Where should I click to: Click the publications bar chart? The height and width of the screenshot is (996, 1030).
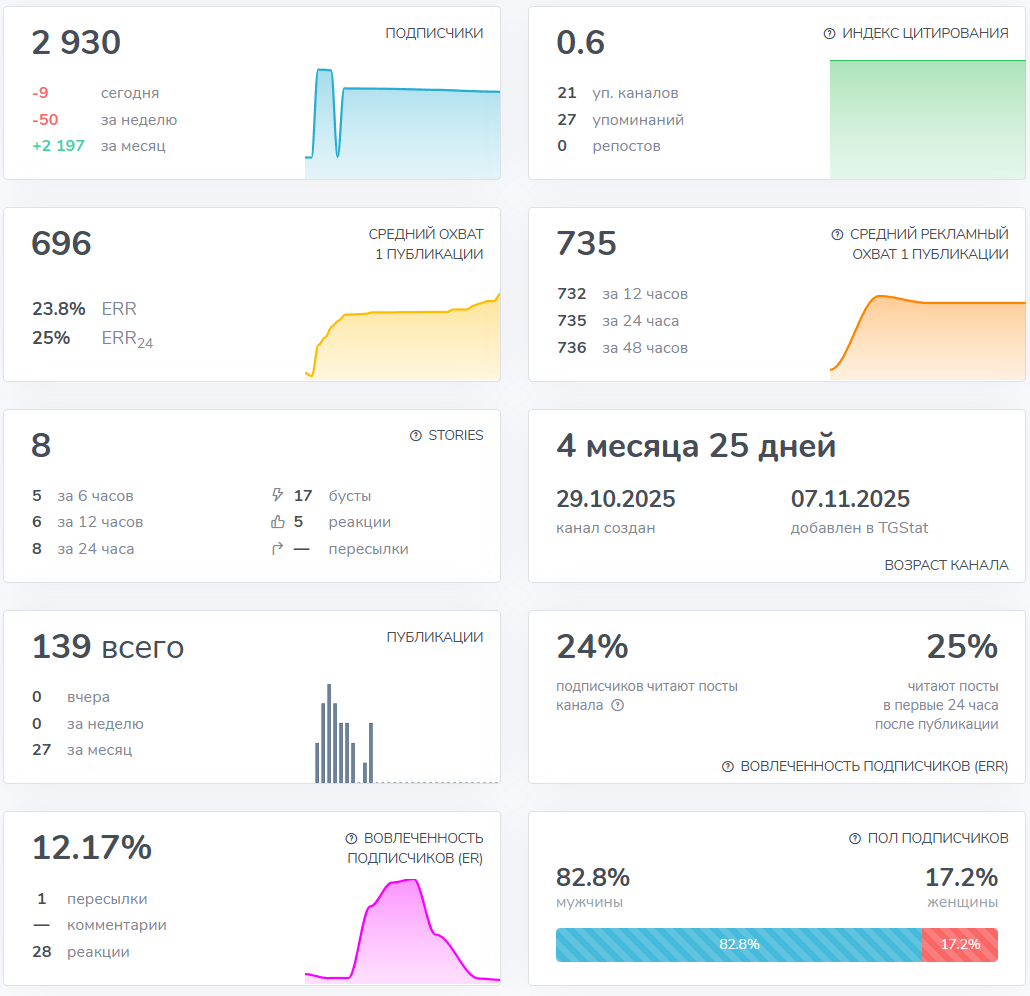click(x=340, y=730)
